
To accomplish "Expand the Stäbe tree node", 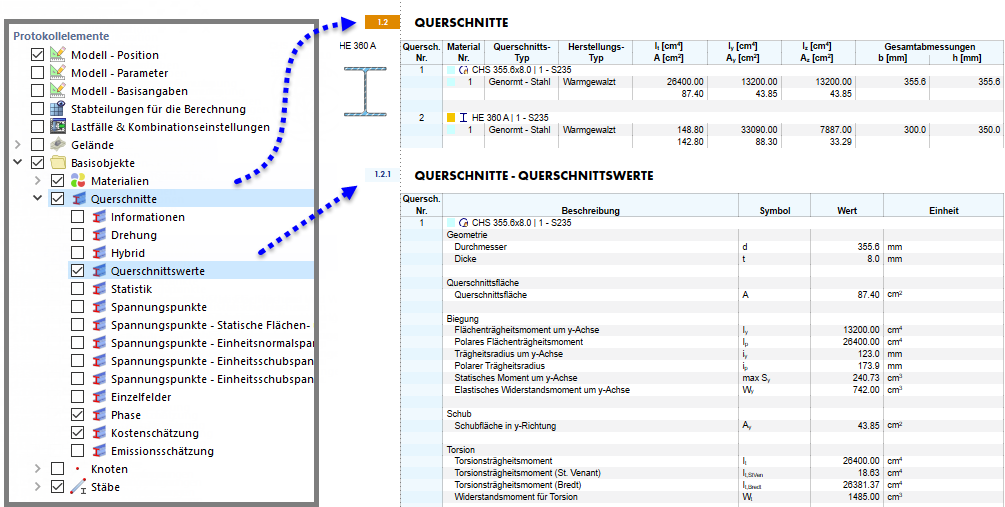I will click(38, 487).
